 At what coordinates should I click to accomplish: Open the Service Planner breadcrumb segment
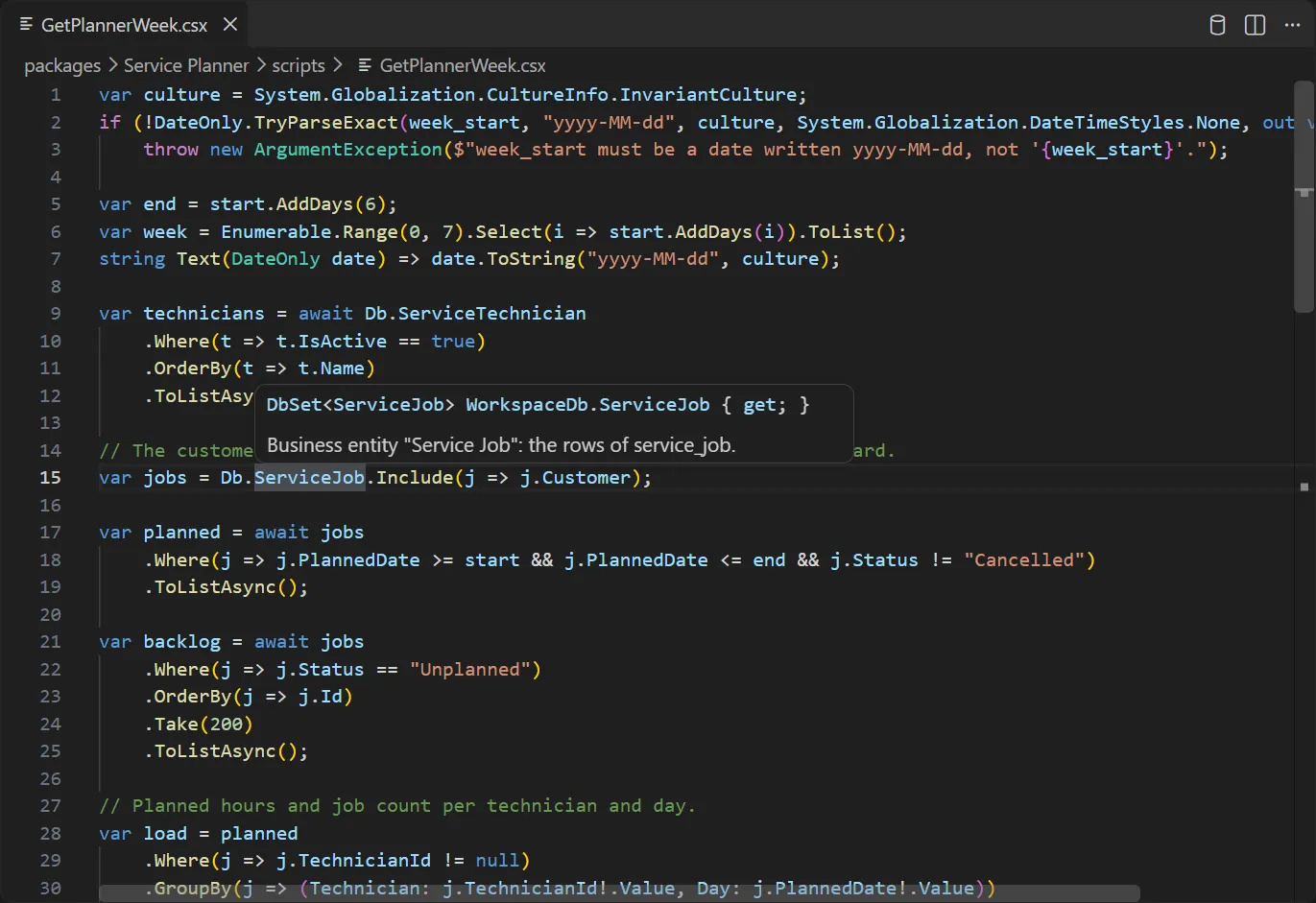pyautogui.click(x=186, y=65)
